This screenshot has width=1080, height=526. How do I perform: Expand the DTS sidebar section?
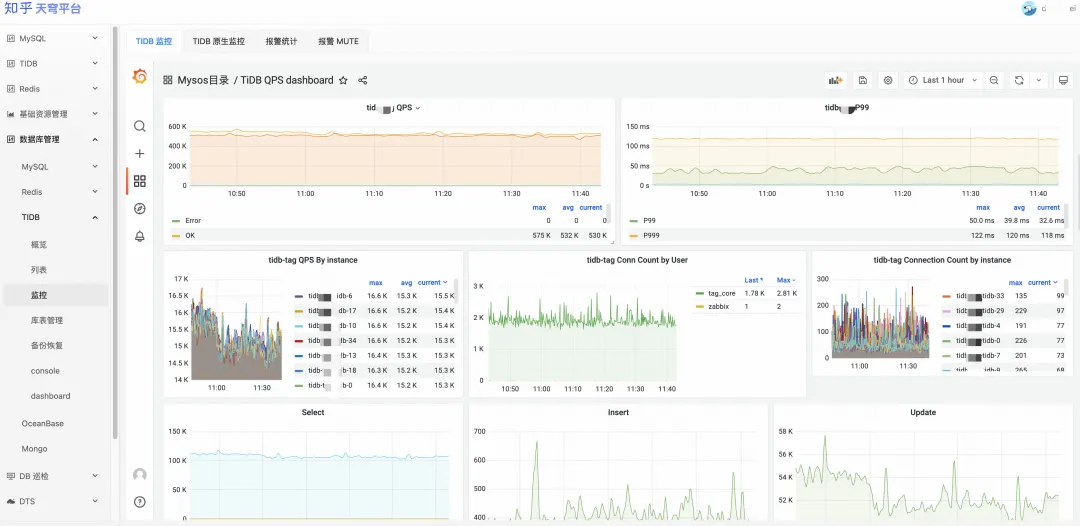[28, 501]
